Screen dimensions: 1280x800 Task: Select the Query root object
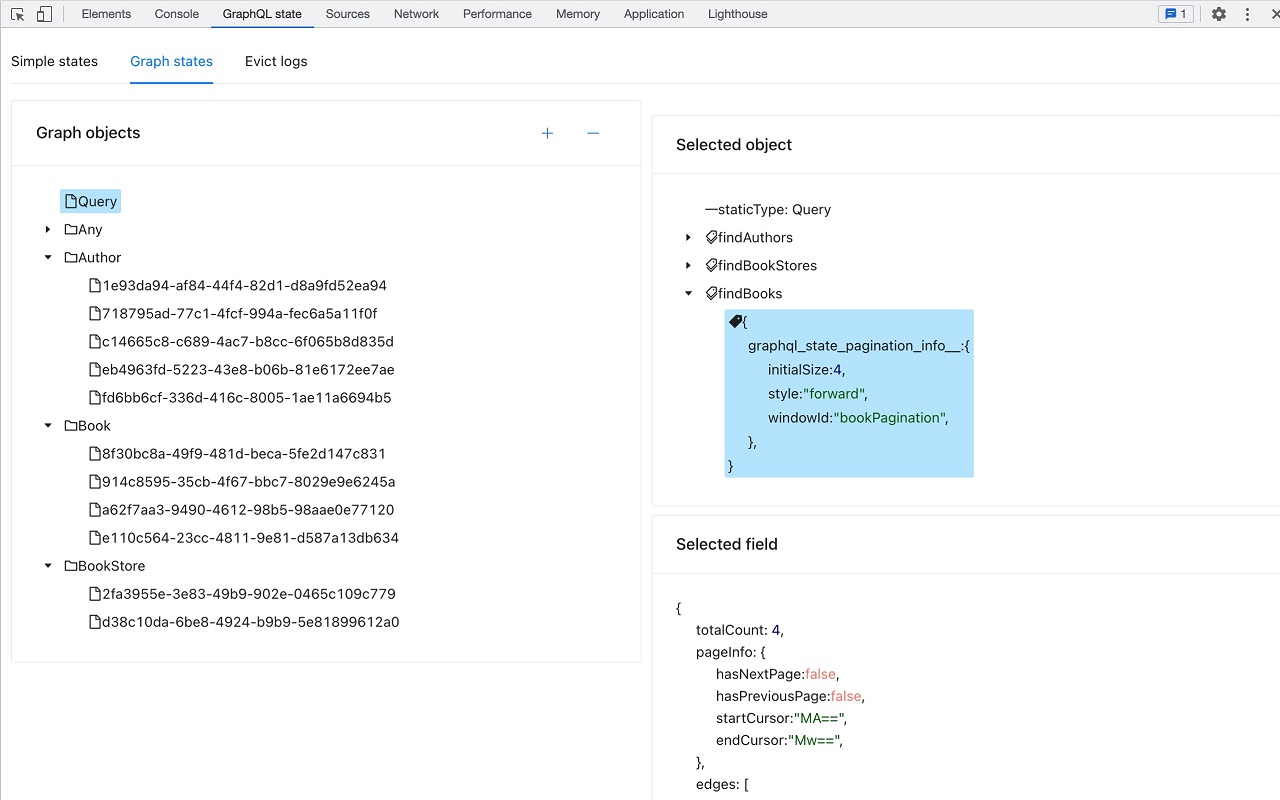[x=91, y=202]
